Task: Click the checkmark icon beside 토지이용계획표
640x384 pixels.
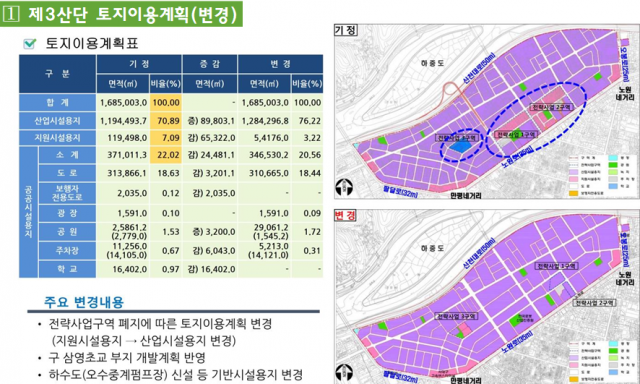Action: (x=30, y=43)
